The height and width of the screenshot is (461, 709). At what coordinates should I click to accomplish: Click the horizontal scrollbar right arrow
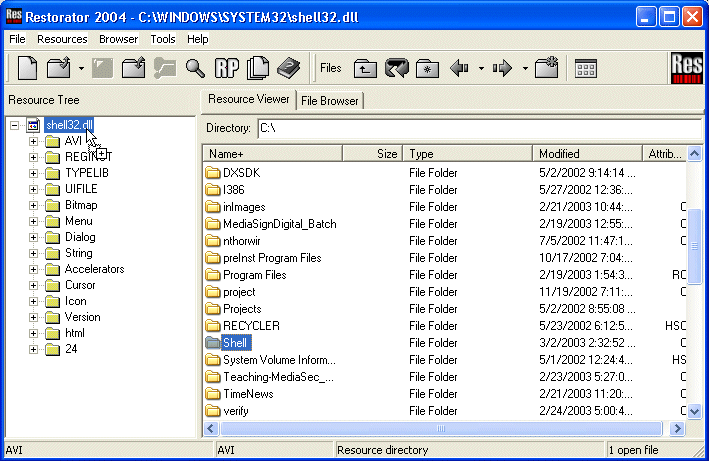(x=677, y=428)
